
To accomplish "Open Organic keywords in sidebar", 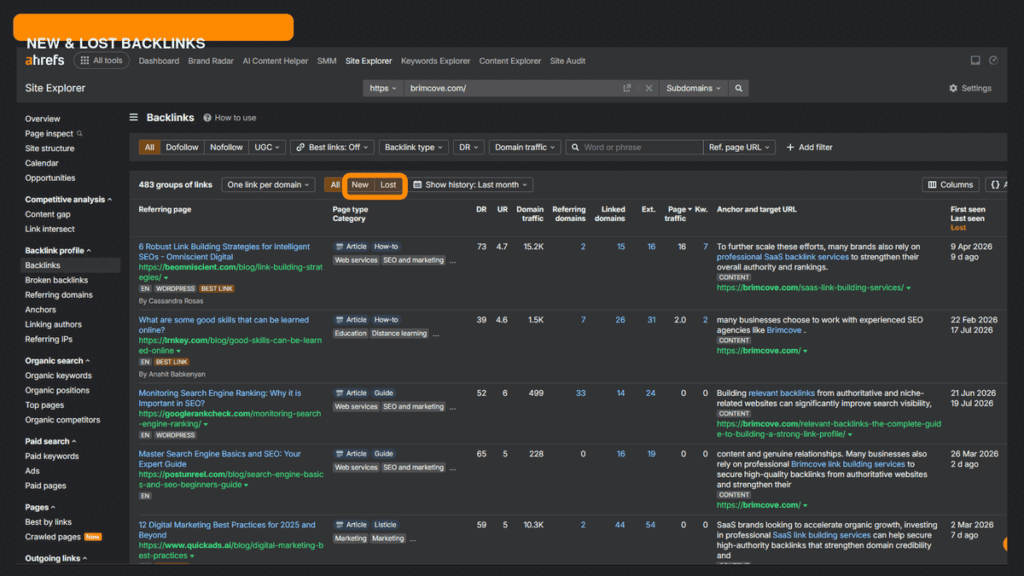I will [x=58, y=376].
